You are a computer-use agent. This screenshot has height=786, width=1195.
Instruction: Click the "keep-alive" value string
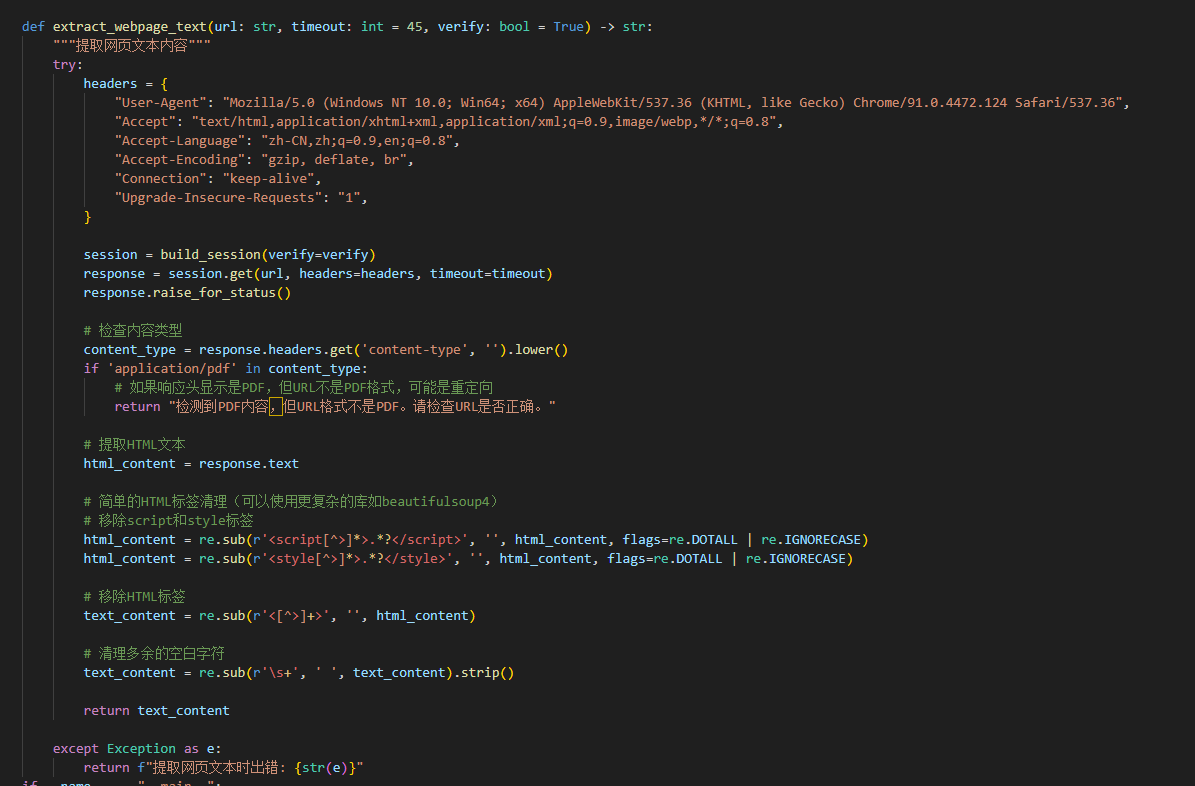click(x=268, y=179)
